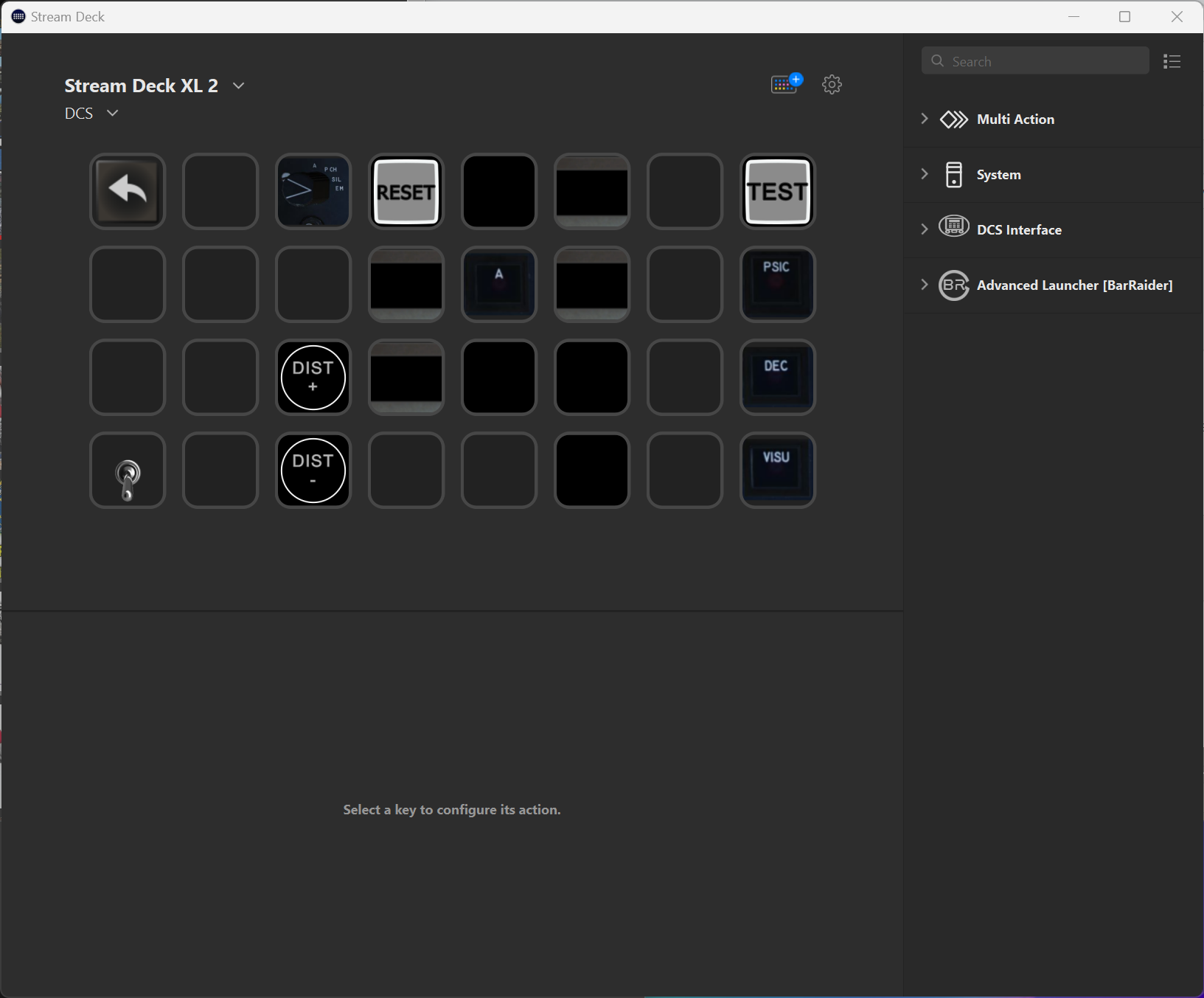The image size is (1204, 998).
Task: Expand the Multi Action category
Action: click(x=925, y=119)
